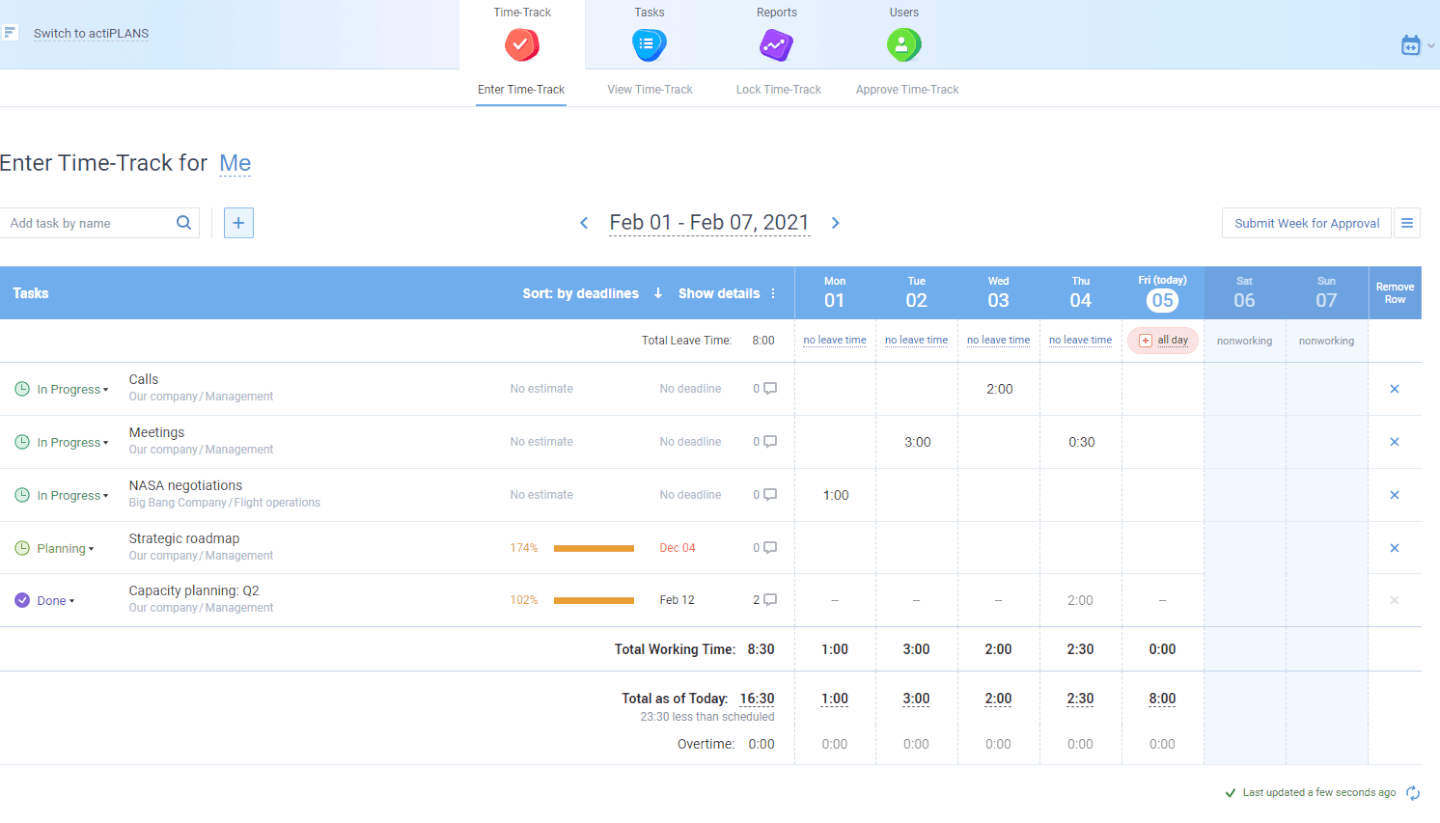
Task: Open Reports via the purple chart icon
Action: (776, 44)
